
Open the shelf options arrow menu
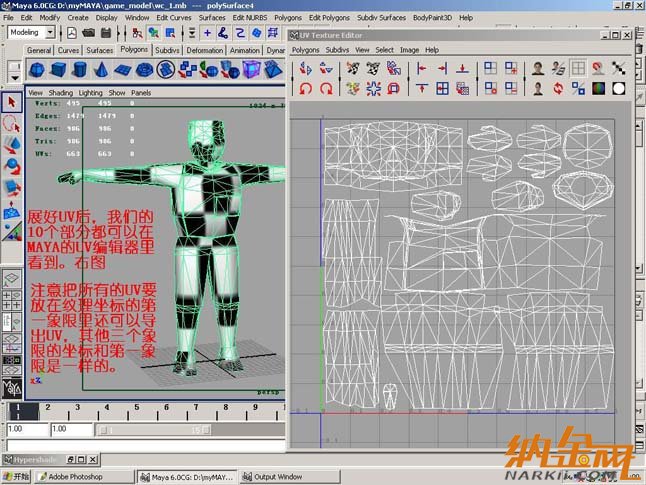pos(14,77)
